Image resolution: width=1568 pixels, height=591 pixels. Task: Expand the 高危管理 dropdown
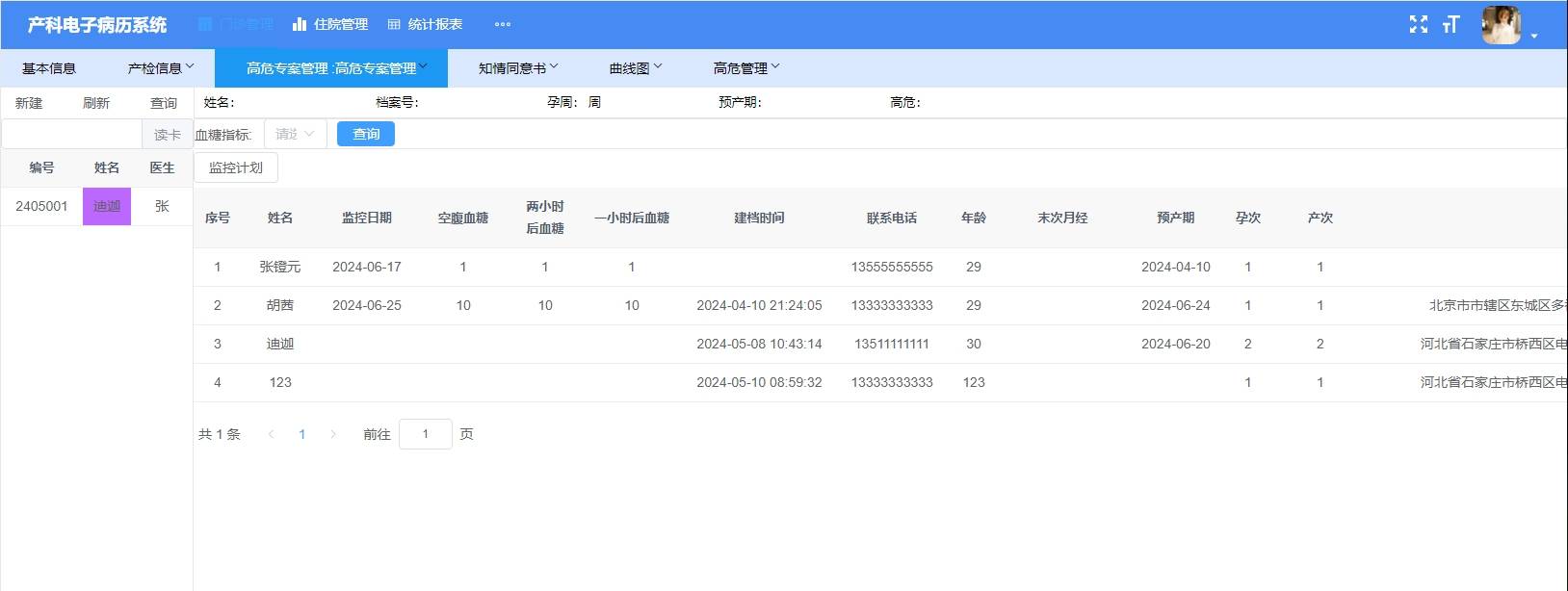point(746,68)
